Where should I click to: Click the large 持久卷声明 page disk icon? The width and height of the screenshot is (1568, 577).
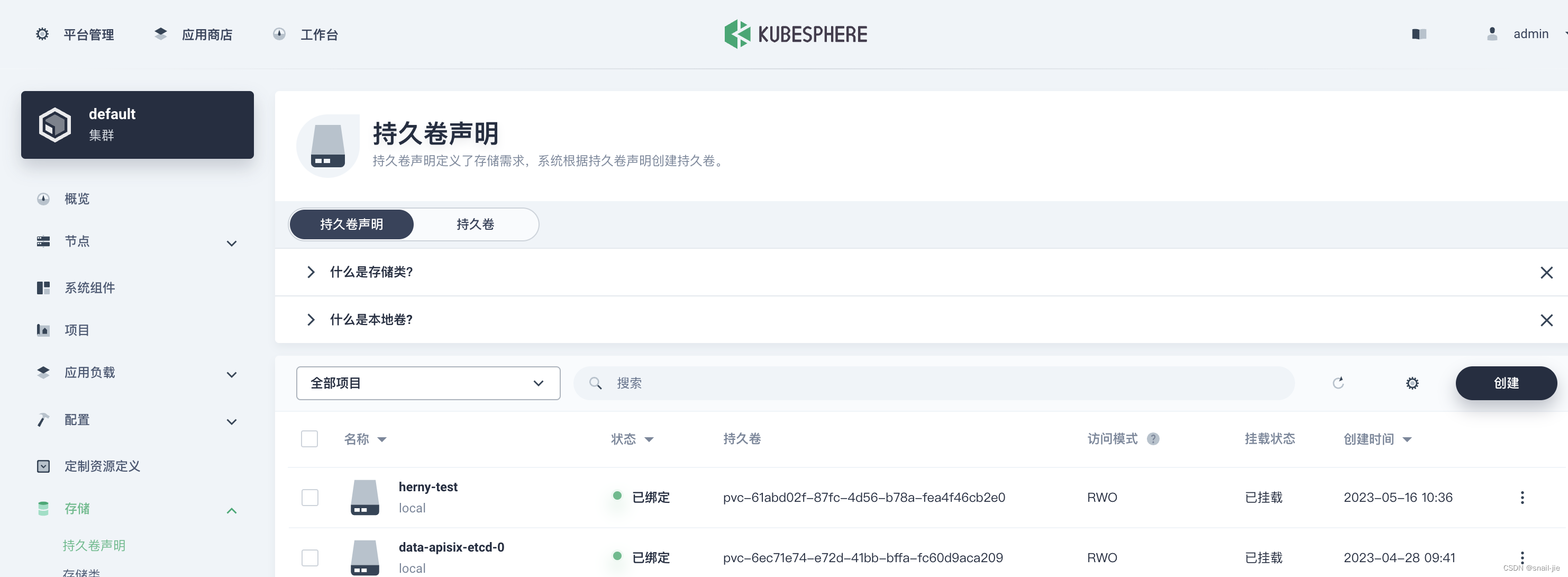click(327, 146)
